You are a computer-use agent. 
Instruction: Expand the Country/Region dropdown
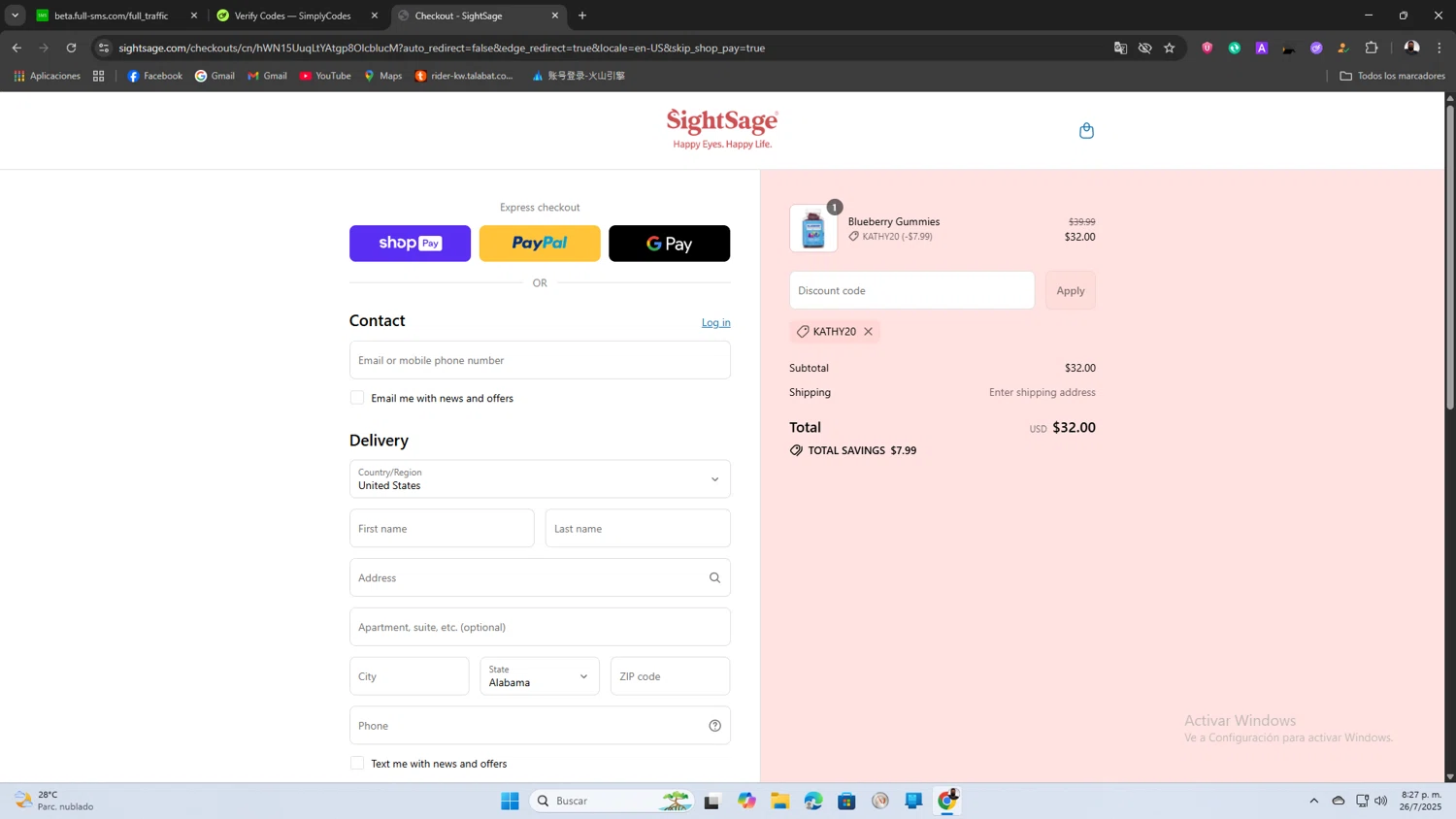540,479
